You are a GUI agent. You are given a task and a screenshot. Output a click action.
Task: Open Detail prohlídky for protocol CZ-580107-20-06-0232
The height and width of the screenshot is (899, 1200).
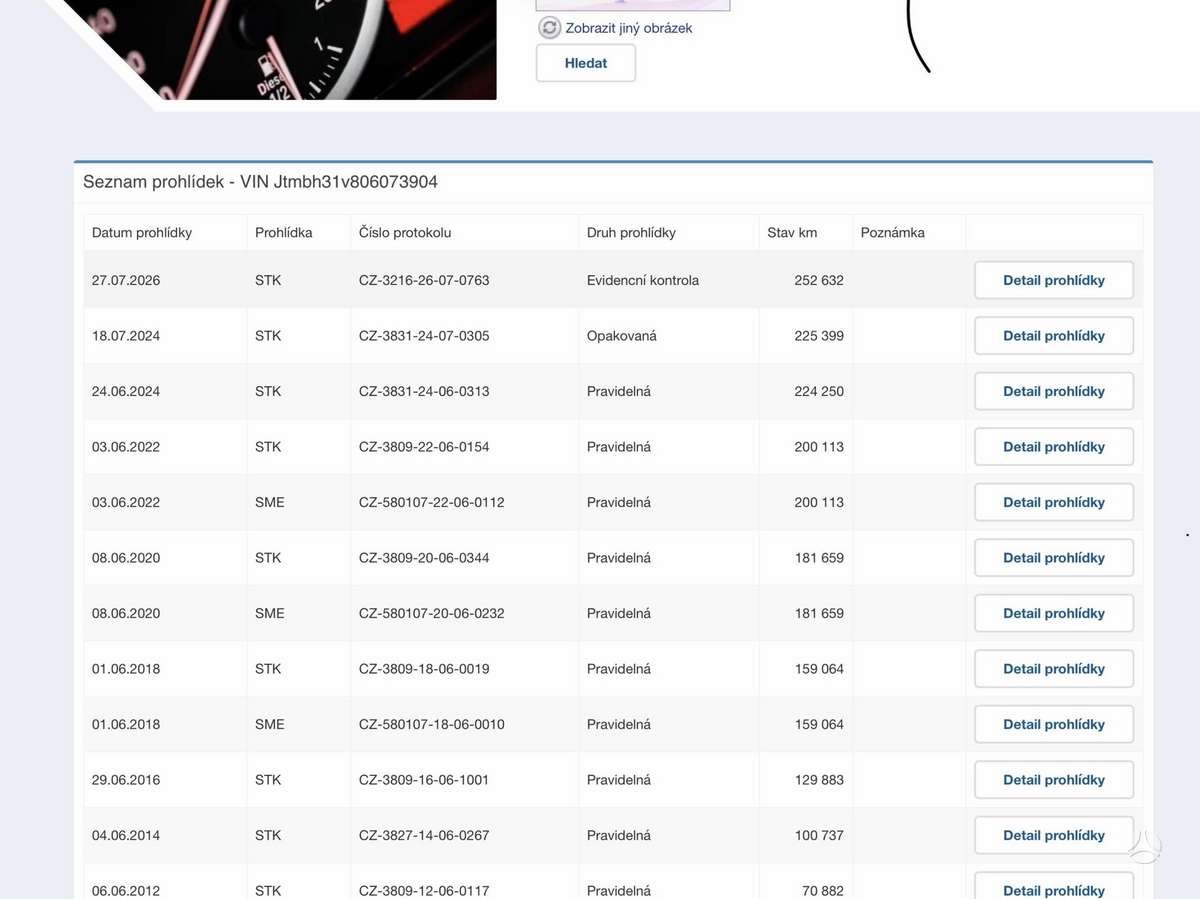click(1054, 613)
